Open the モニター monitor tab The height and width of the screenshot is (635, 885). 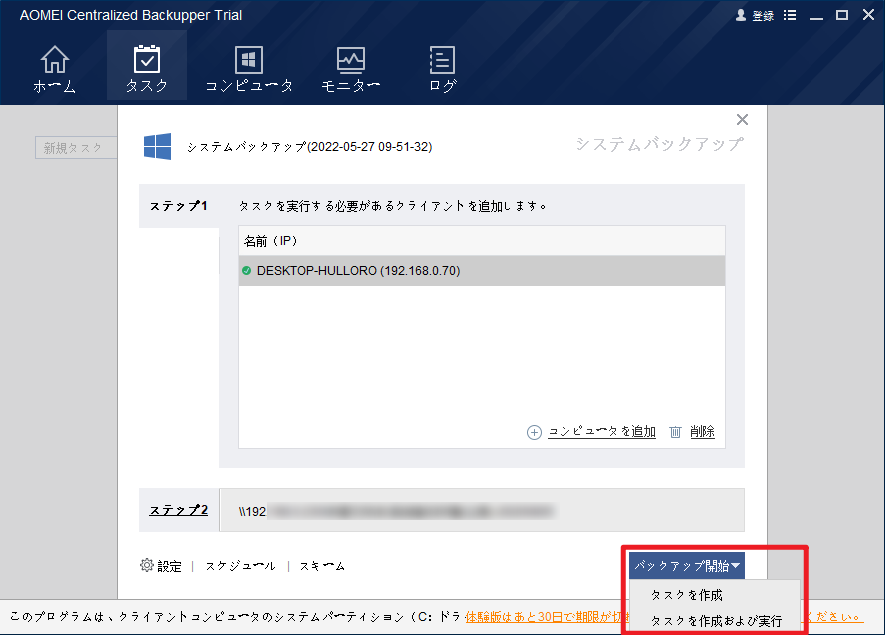[x=351, y=69]
